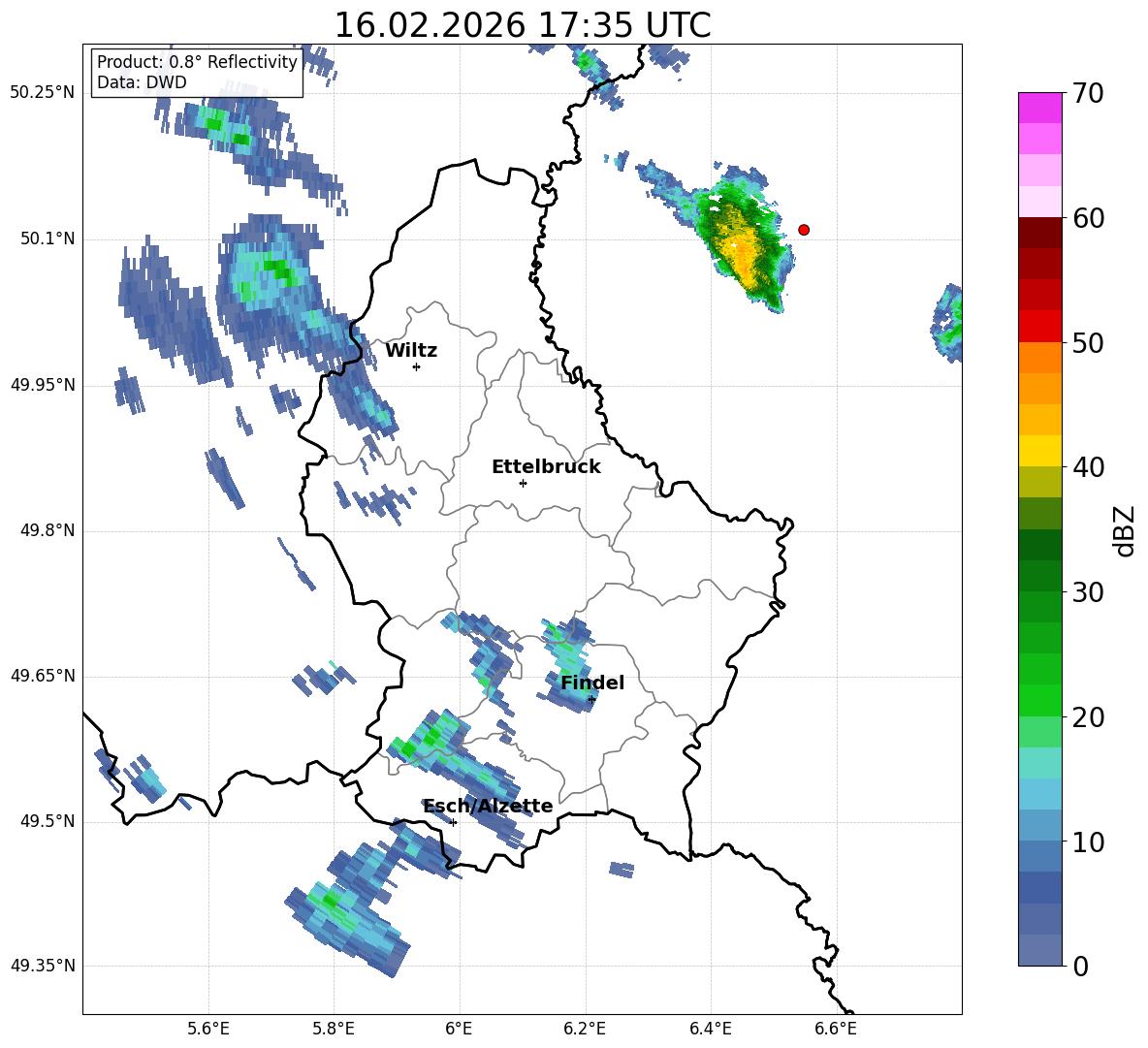Click the red dot marker on the map

point(803,230)
